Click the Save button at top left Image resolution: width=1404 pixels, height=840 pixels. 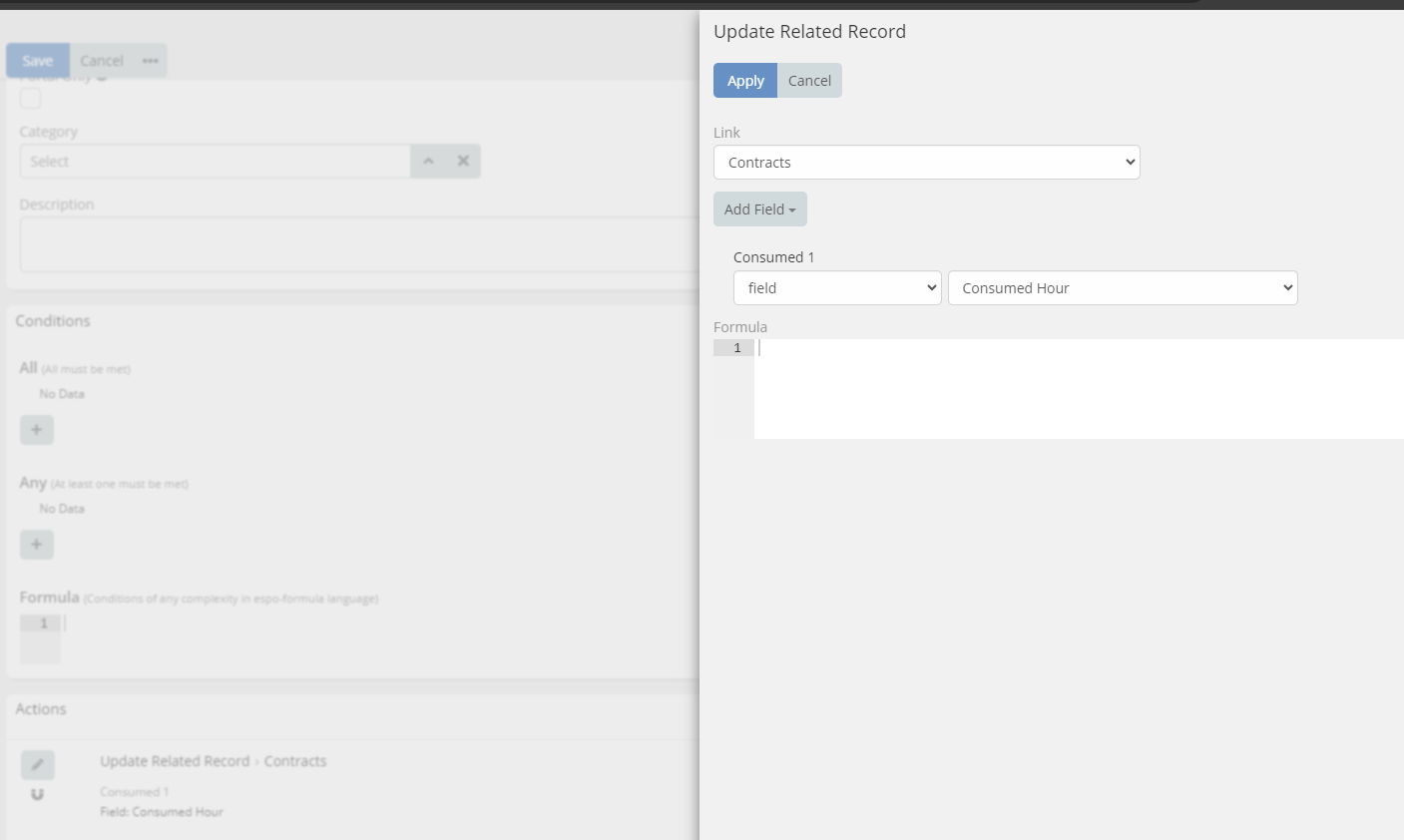[x=38, y=61]
